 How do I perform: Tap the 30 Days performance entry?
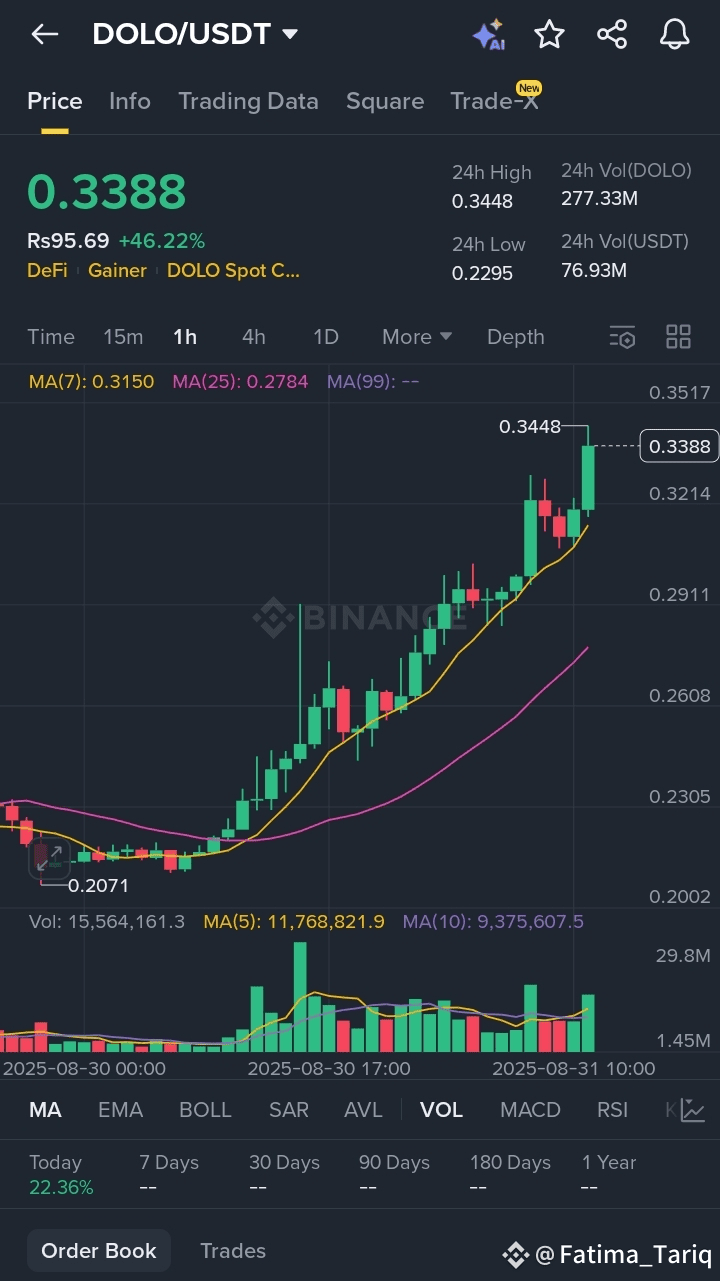tap(284, 1175)
